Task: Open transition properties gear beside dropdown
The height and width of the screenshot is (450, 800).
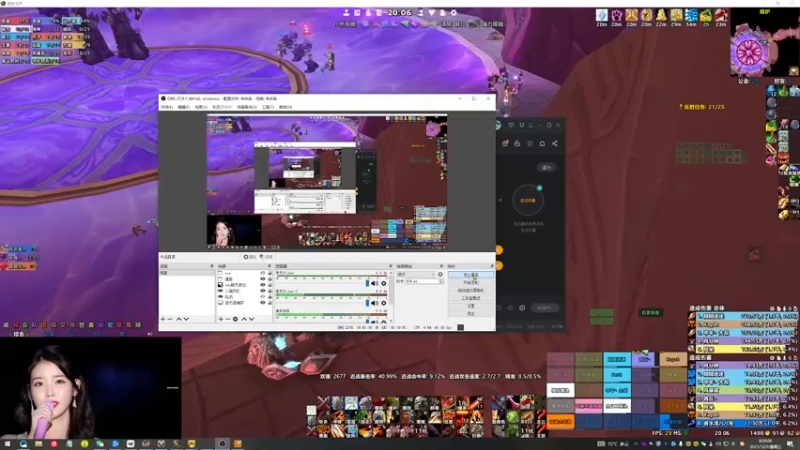Action: [x=440, y=274]
